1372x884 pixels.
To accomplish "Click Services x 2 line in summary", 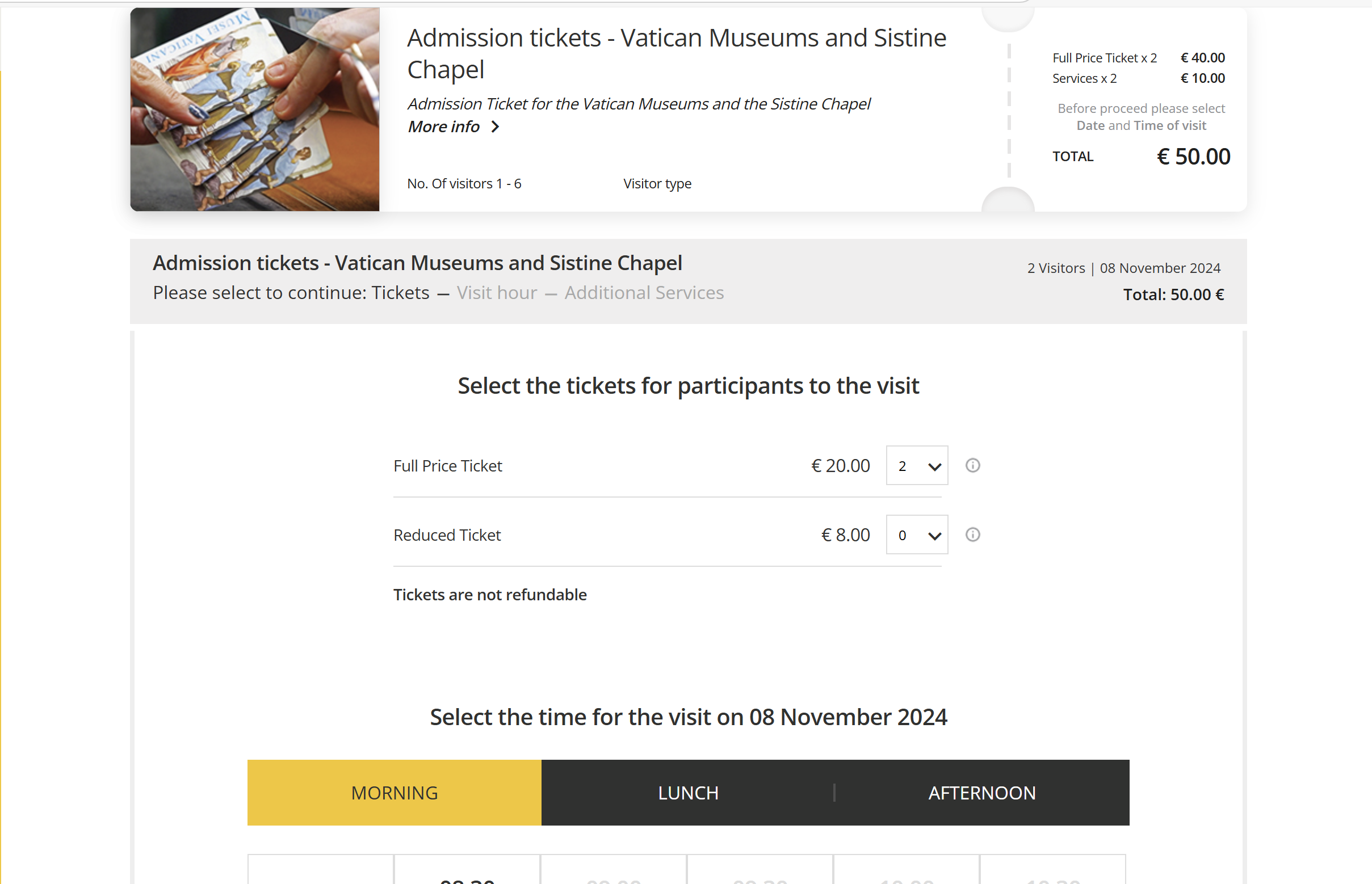I will tap(1084, 79).
